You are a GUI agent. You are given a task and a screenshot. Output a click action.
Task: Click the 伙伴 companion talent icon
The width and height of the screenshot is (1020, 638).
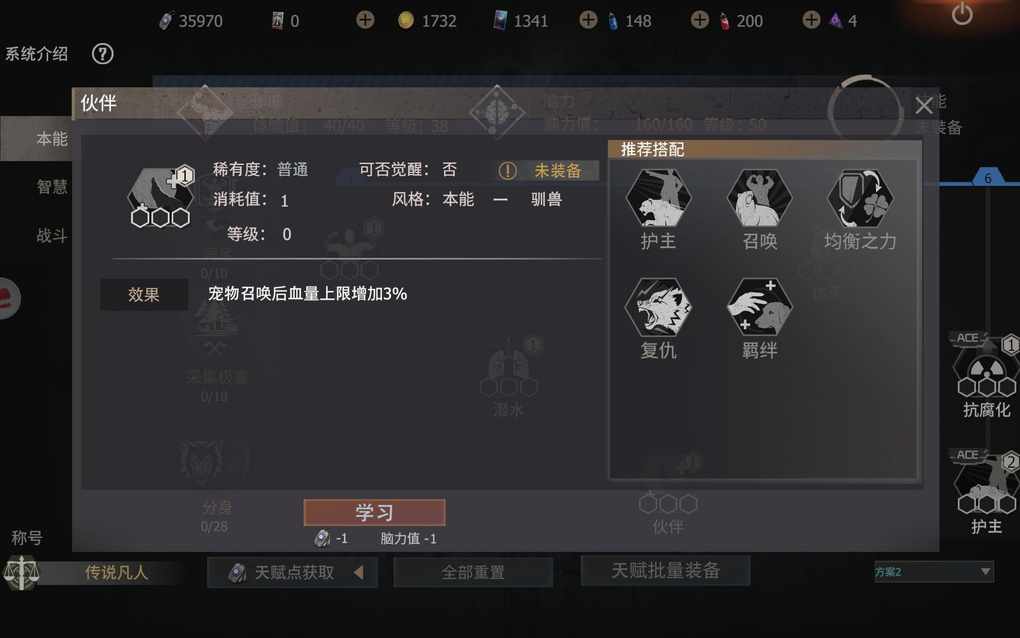click(160, 196)
